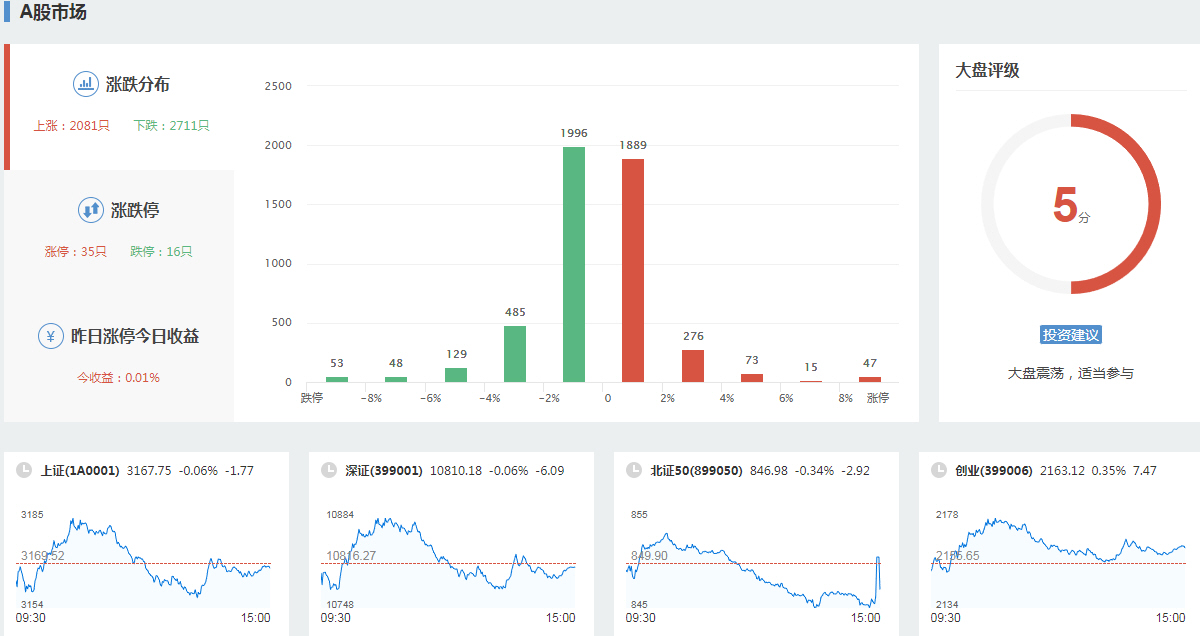Click the clock icon next to 创业(399006)

[938, 470]
